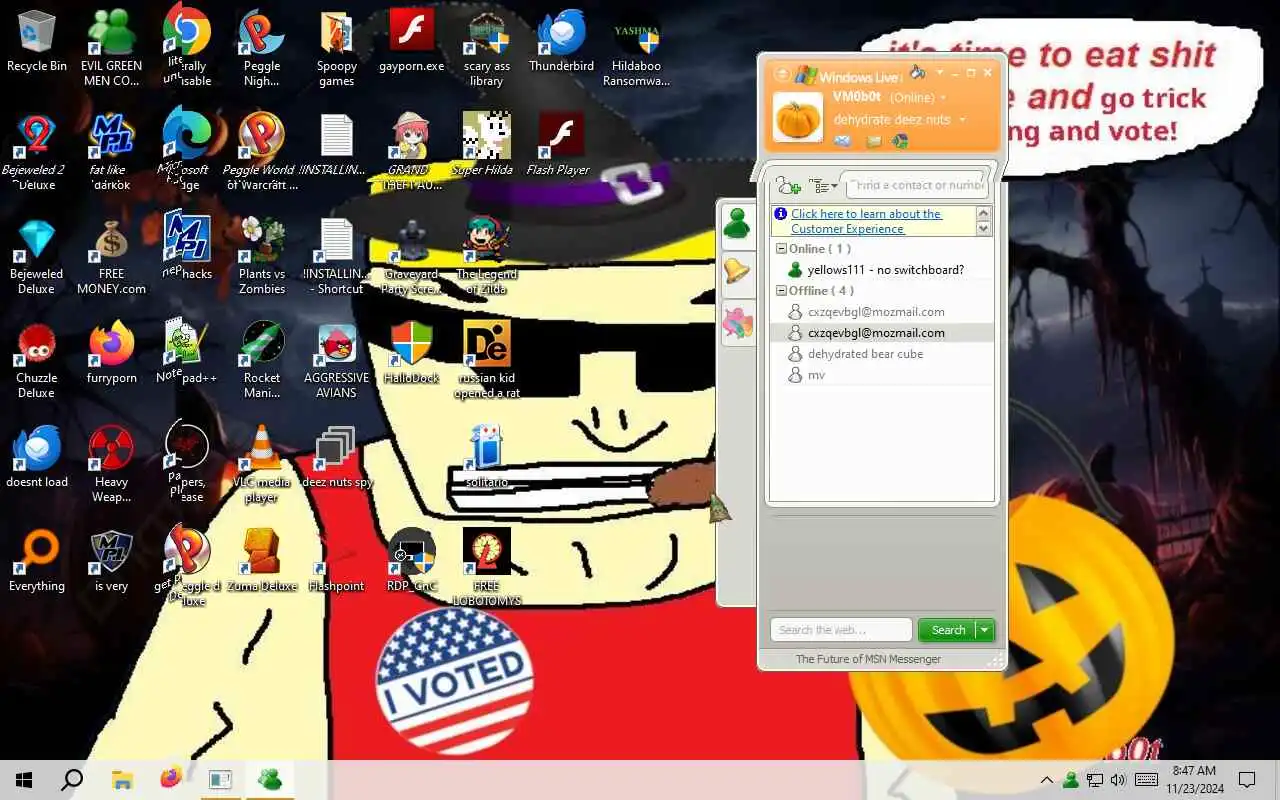
Task: Switch to the green contacts tab in the Messenger sidebar
Action: tap(737, 223)
